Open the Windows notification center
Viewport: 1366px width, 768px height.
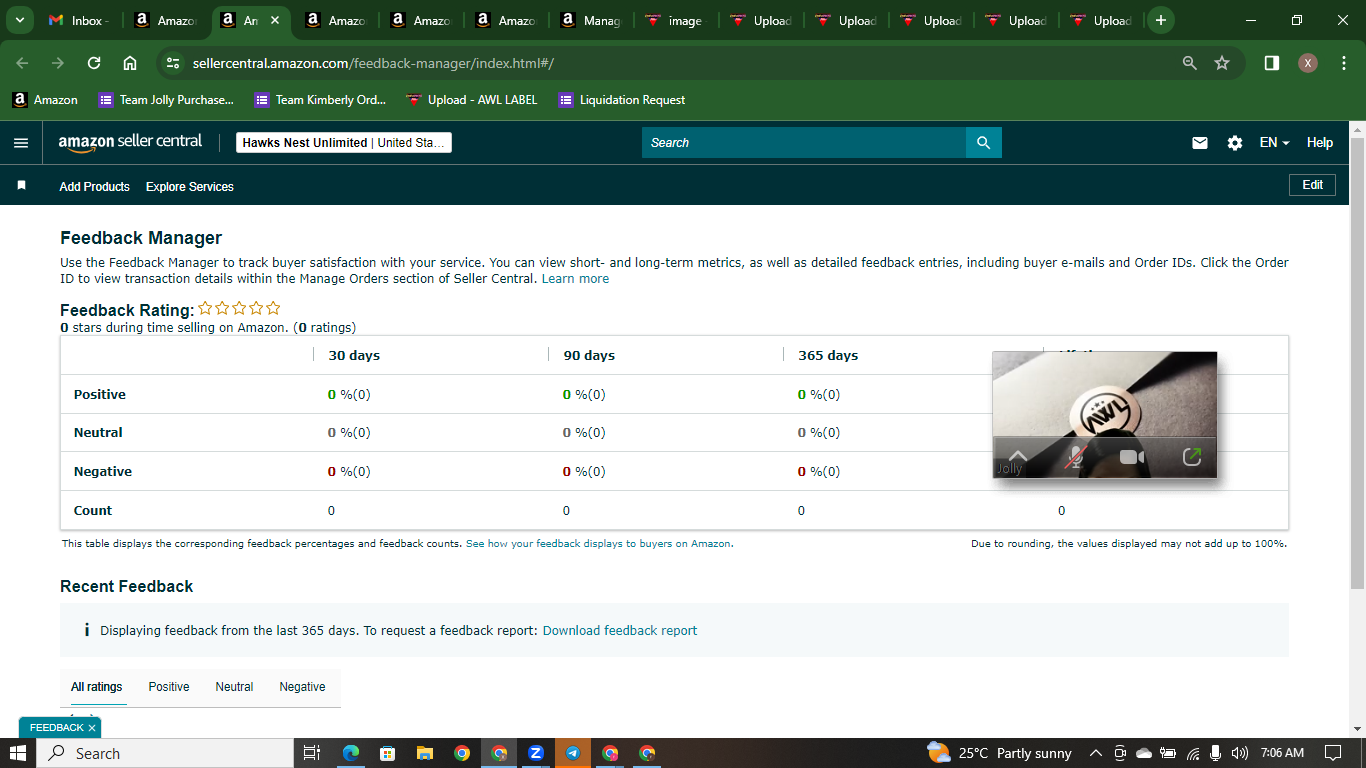1332,753
